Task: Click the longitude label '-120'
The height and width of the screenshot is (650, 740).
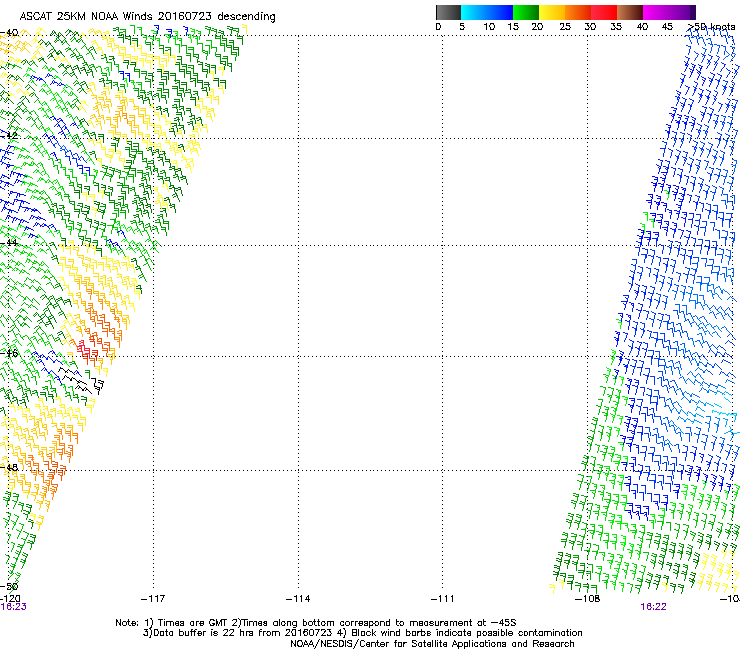Action: [x=10, y=599]
